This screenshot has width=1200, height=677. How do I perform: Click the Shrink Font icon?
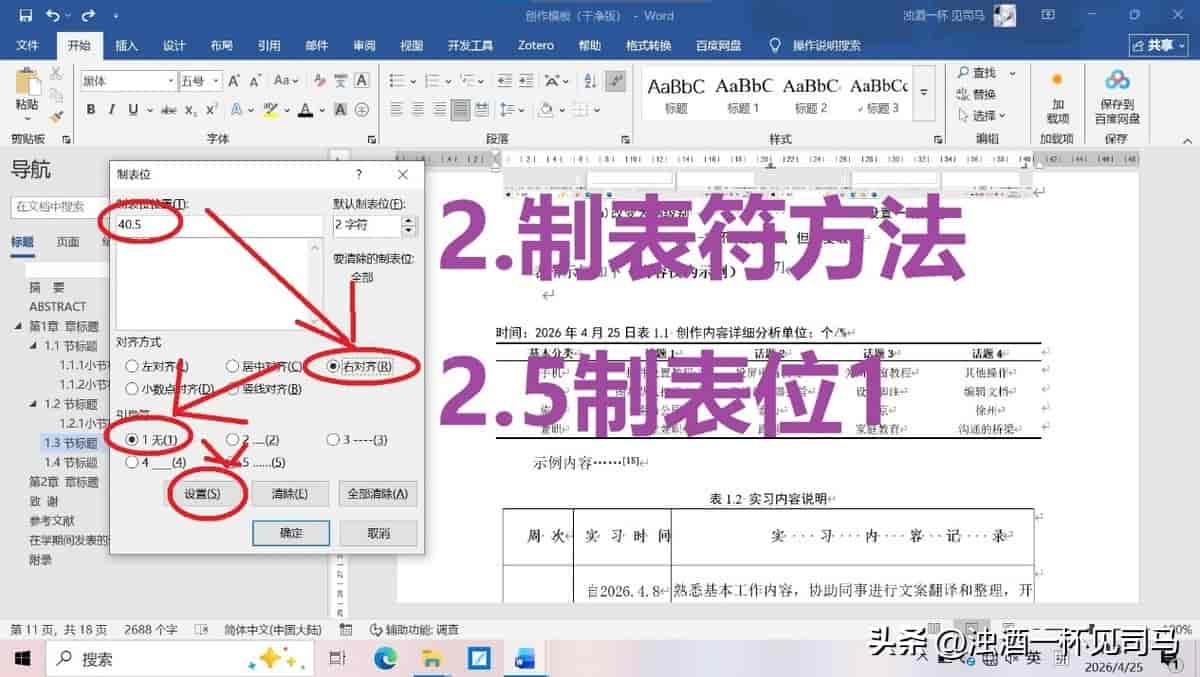pos(257,81)
